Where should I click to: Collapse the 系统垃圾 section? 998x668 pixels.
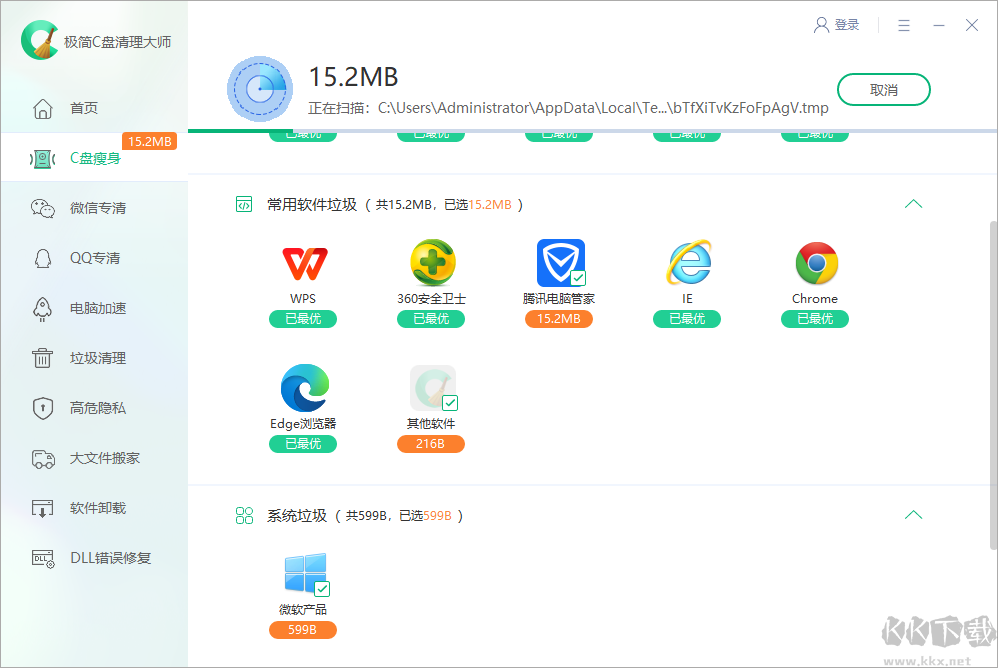tap(913, 514)
